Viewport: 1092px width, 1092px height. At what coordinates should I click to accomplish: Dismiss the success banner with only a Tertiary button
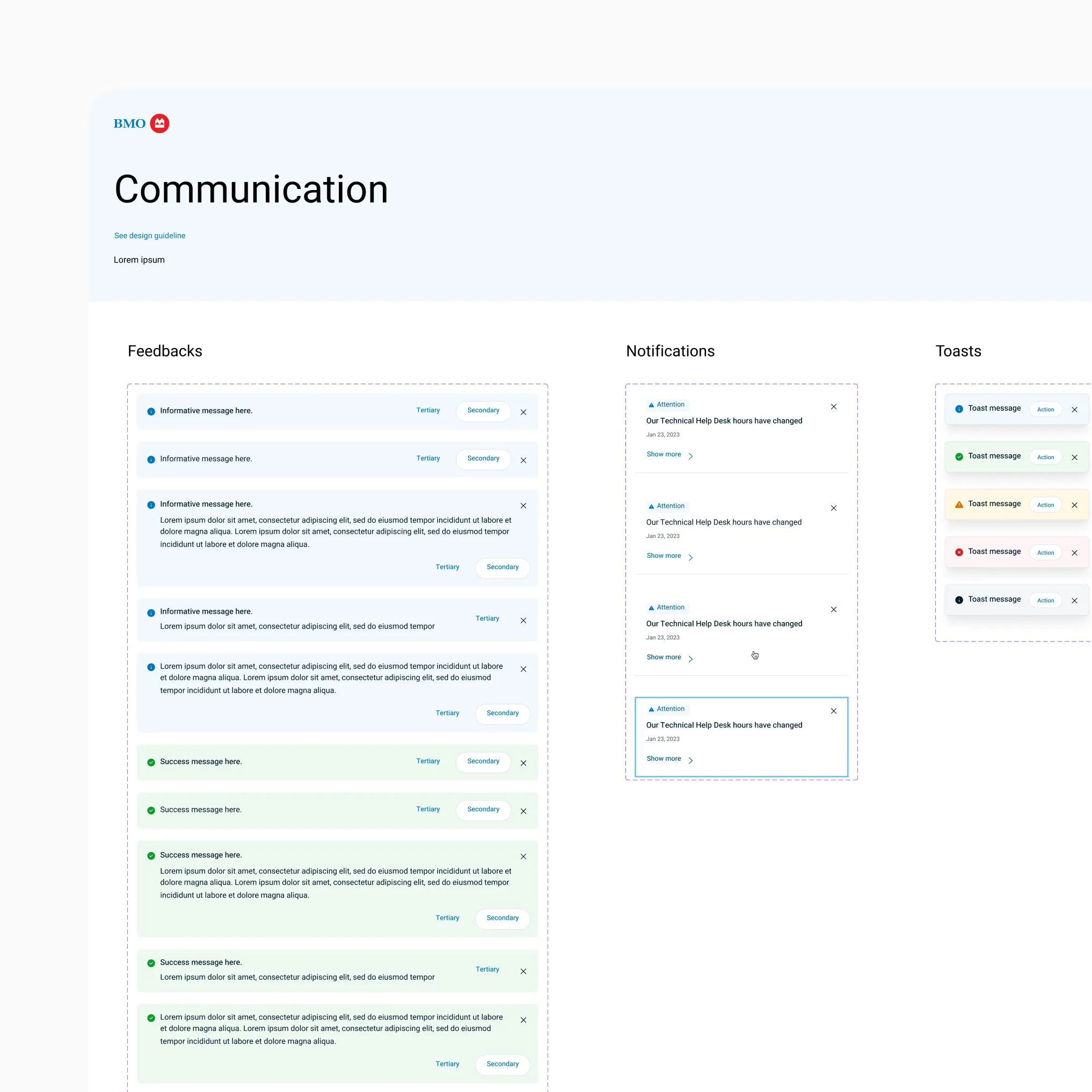[x=523, y=972]
